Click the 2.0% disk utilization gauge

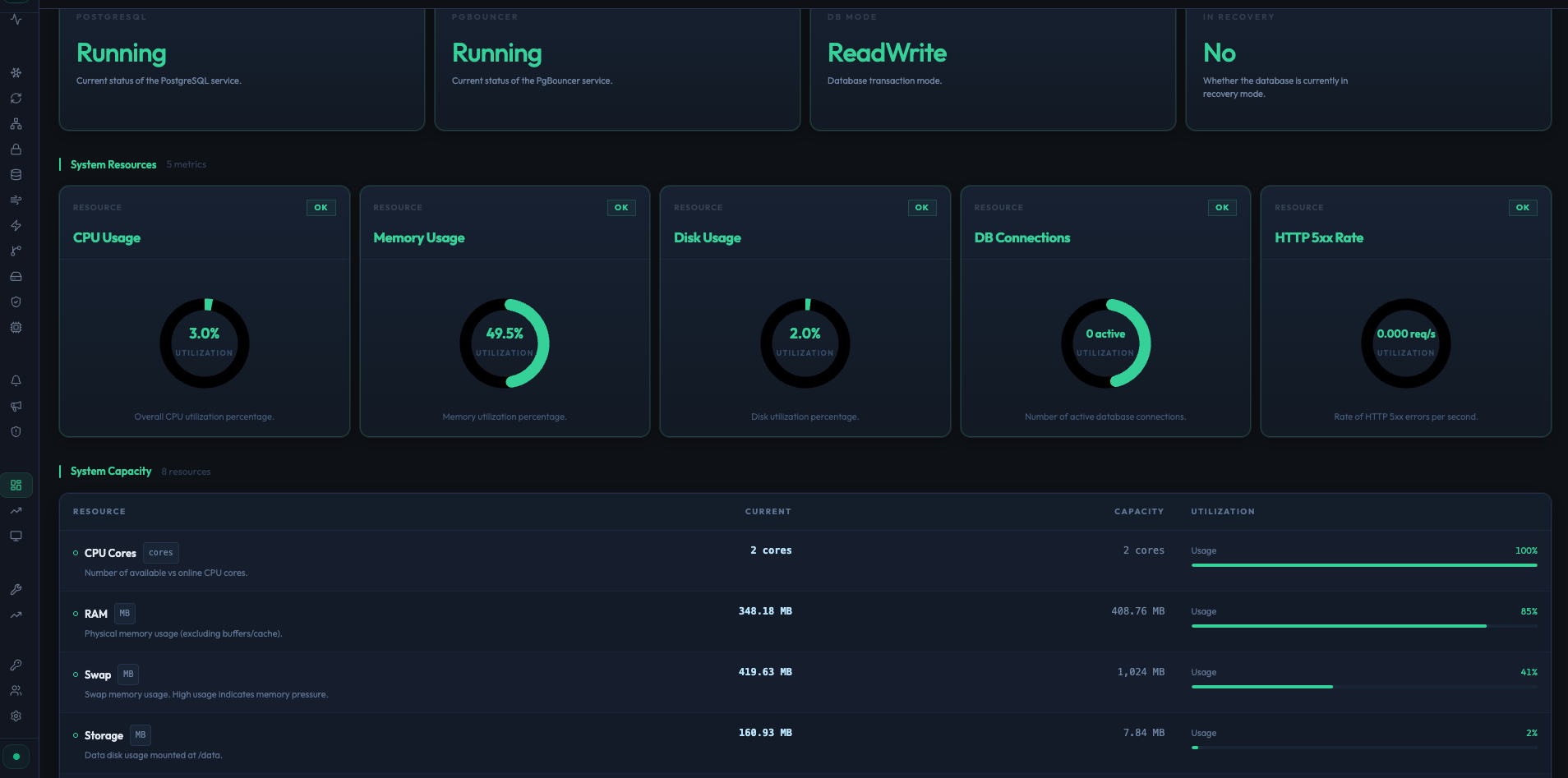pos(805,343)
